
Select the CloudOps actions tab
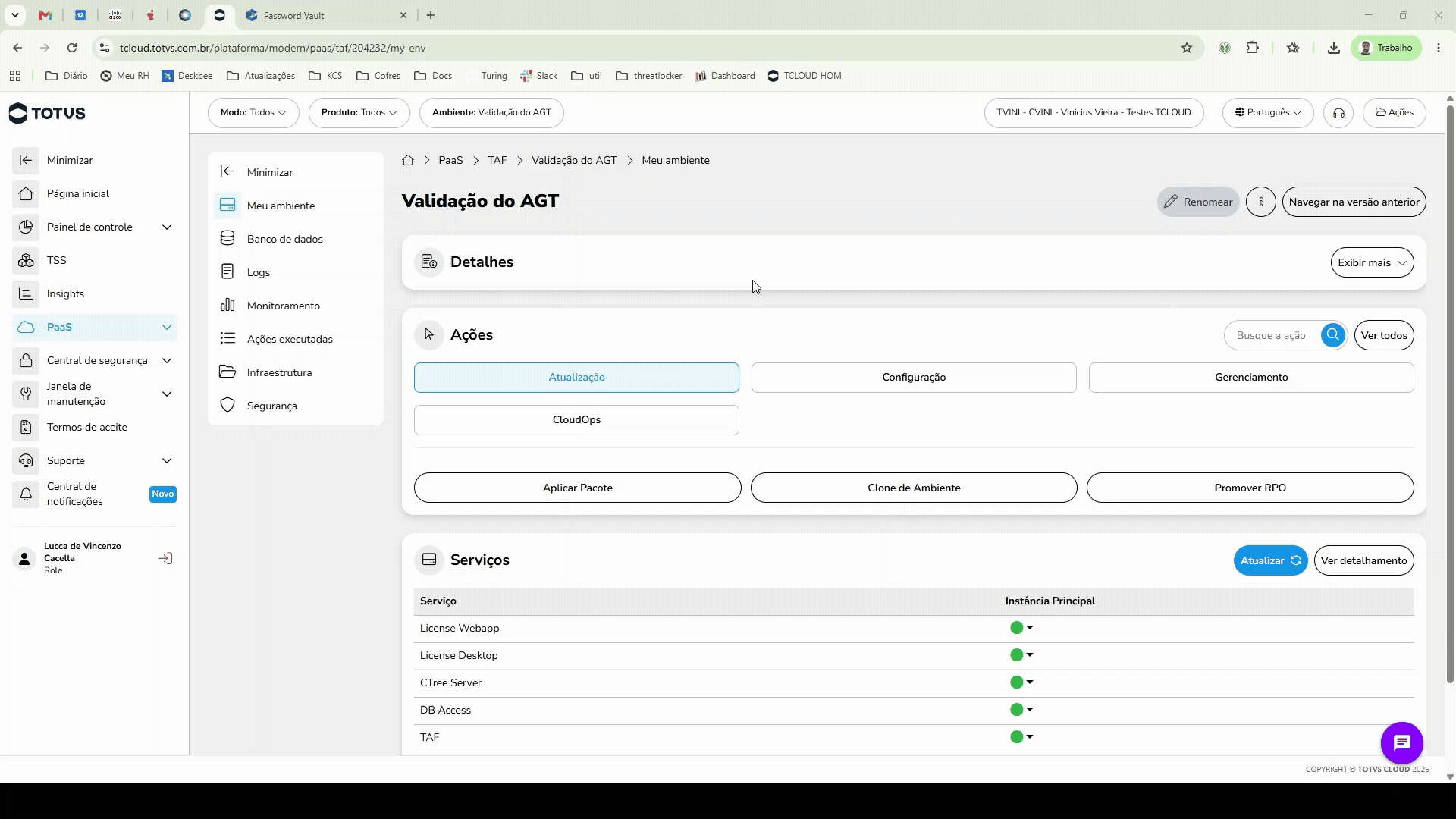576,420
